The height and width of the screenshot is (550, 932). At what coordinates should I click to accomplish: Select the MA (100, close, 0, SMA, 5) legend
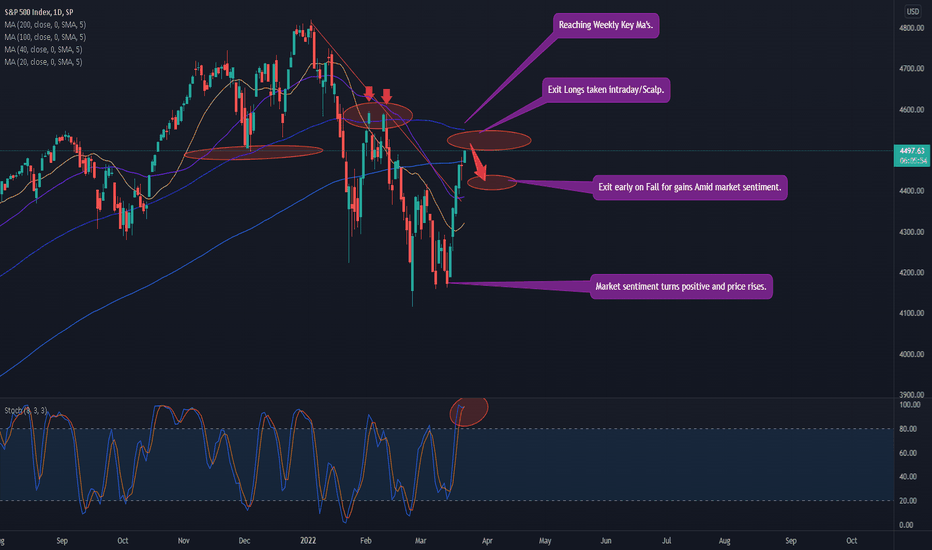(x=45, y=37)
